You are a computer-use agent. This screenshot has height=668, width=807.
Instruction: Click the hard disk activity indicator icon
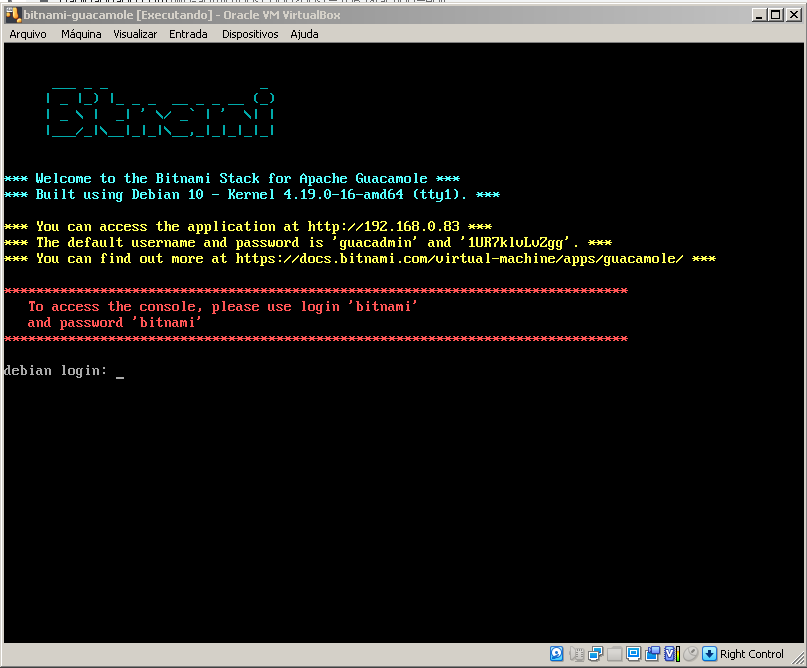[x=556, y=654]
